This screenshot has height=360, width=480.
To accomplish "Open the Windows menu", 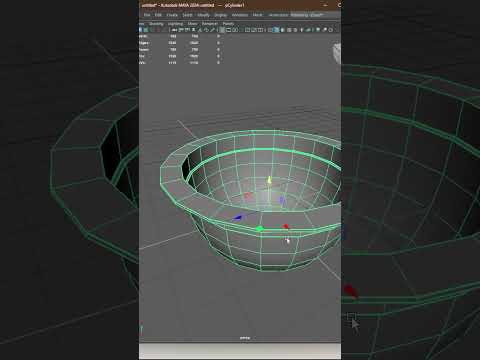I will (240, 15).
